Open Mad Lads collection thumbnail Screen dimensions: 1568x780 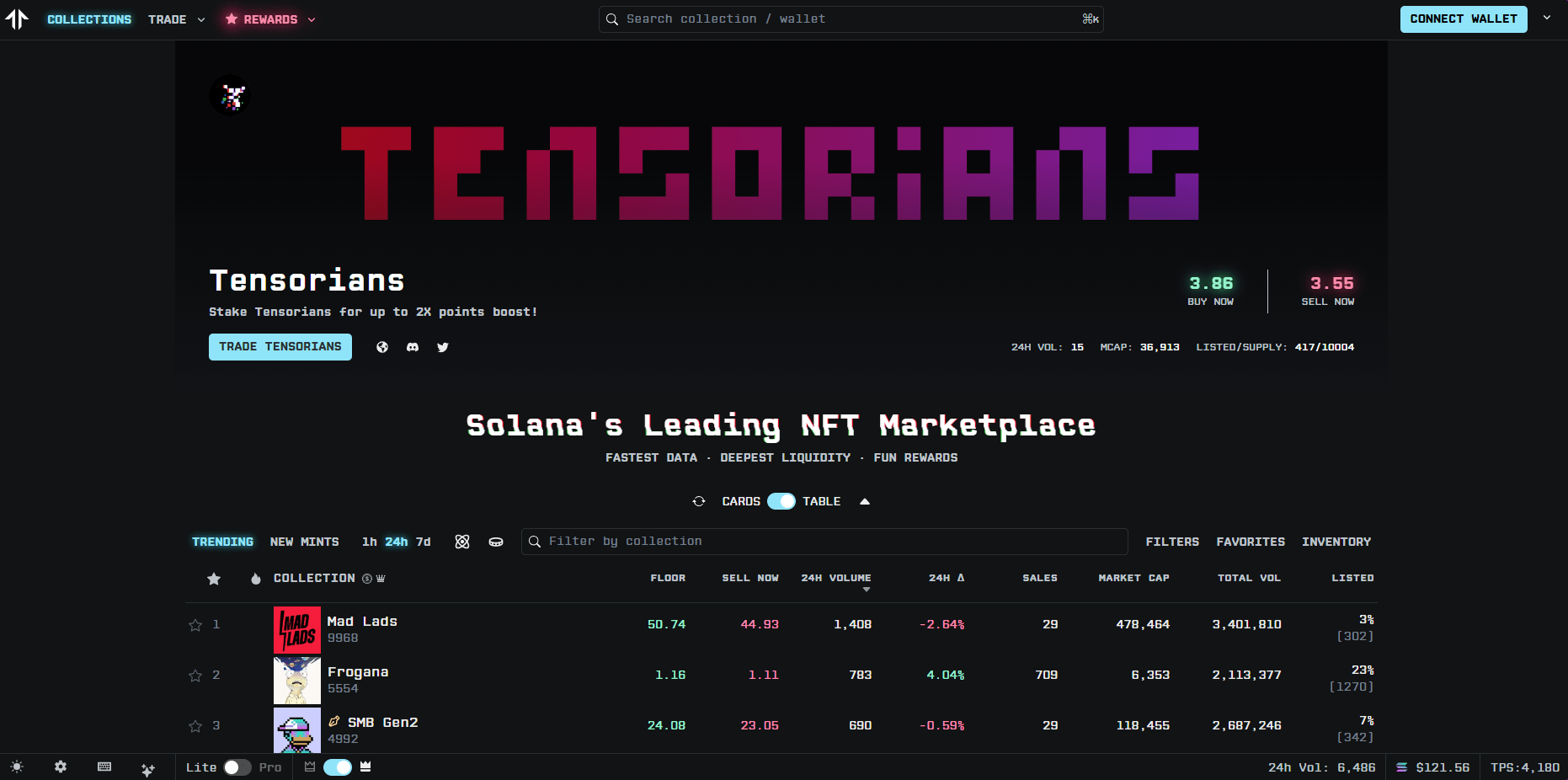pyautogui.click(x=297, y=630)
